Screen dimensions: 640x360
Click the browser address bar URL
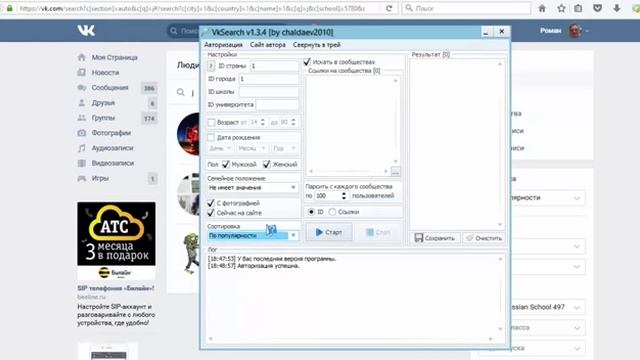(192, 8)
